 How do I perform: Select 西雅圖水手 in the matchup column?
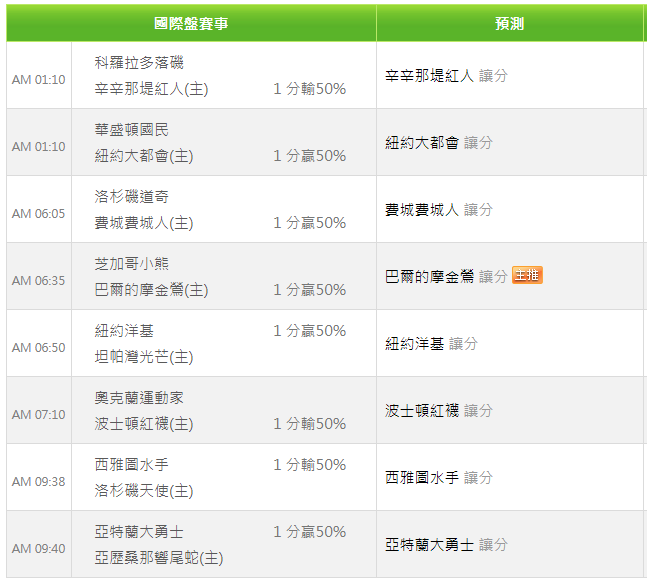coord(132,464)
